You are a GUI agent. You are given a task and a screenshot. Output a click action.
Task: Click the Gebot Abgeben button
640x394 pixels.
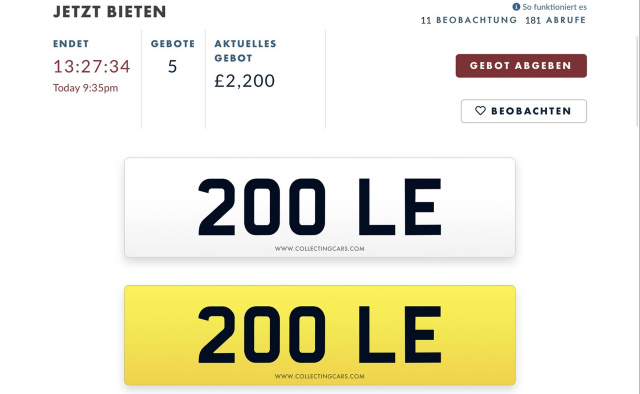[x=521, y=66]
